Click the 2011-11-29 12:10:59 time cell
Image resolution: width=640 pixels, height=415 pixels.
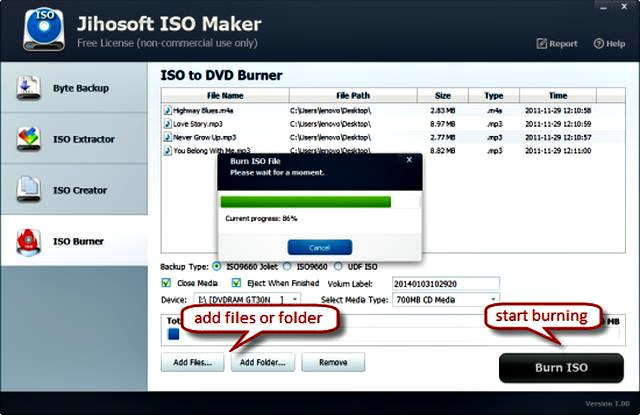click(x=558, y=124)
